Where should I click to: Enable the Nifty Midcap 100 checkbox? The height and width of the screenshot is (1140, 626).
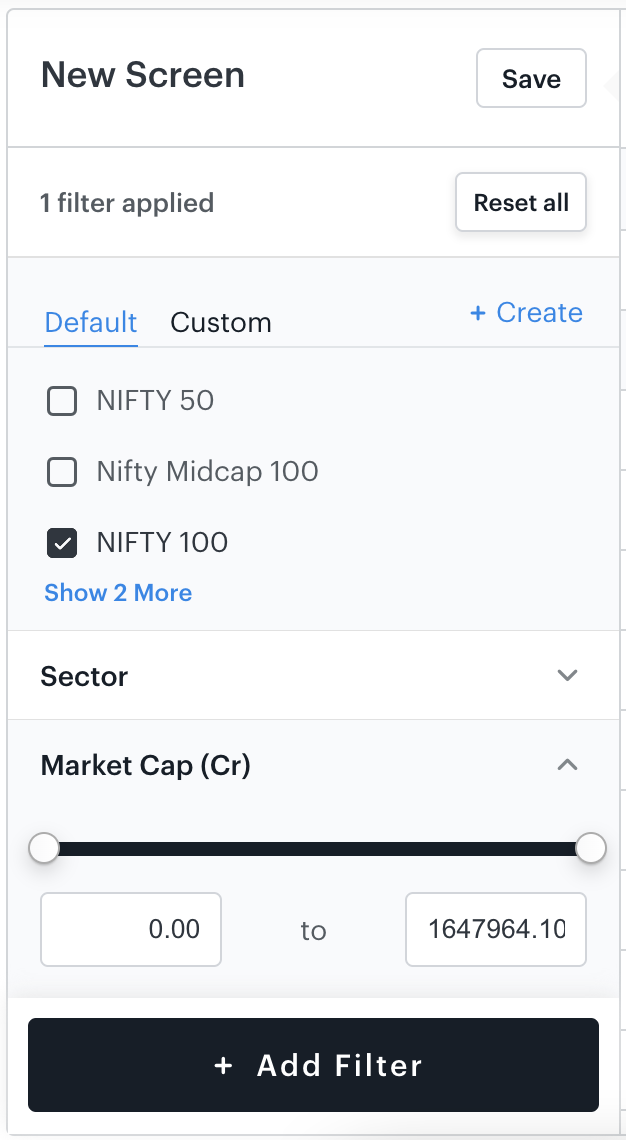(x=63, y=472)
